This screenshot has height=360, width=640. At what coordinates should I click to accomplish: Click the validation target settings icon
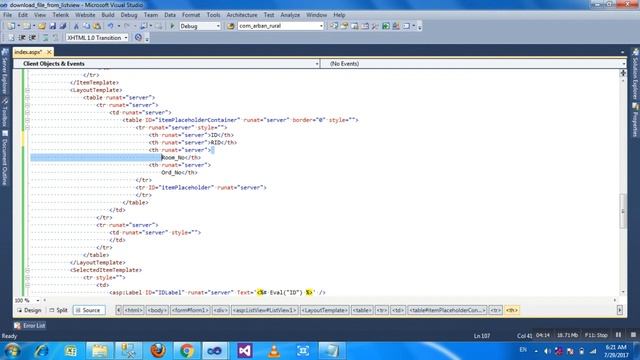pos(138,38)
